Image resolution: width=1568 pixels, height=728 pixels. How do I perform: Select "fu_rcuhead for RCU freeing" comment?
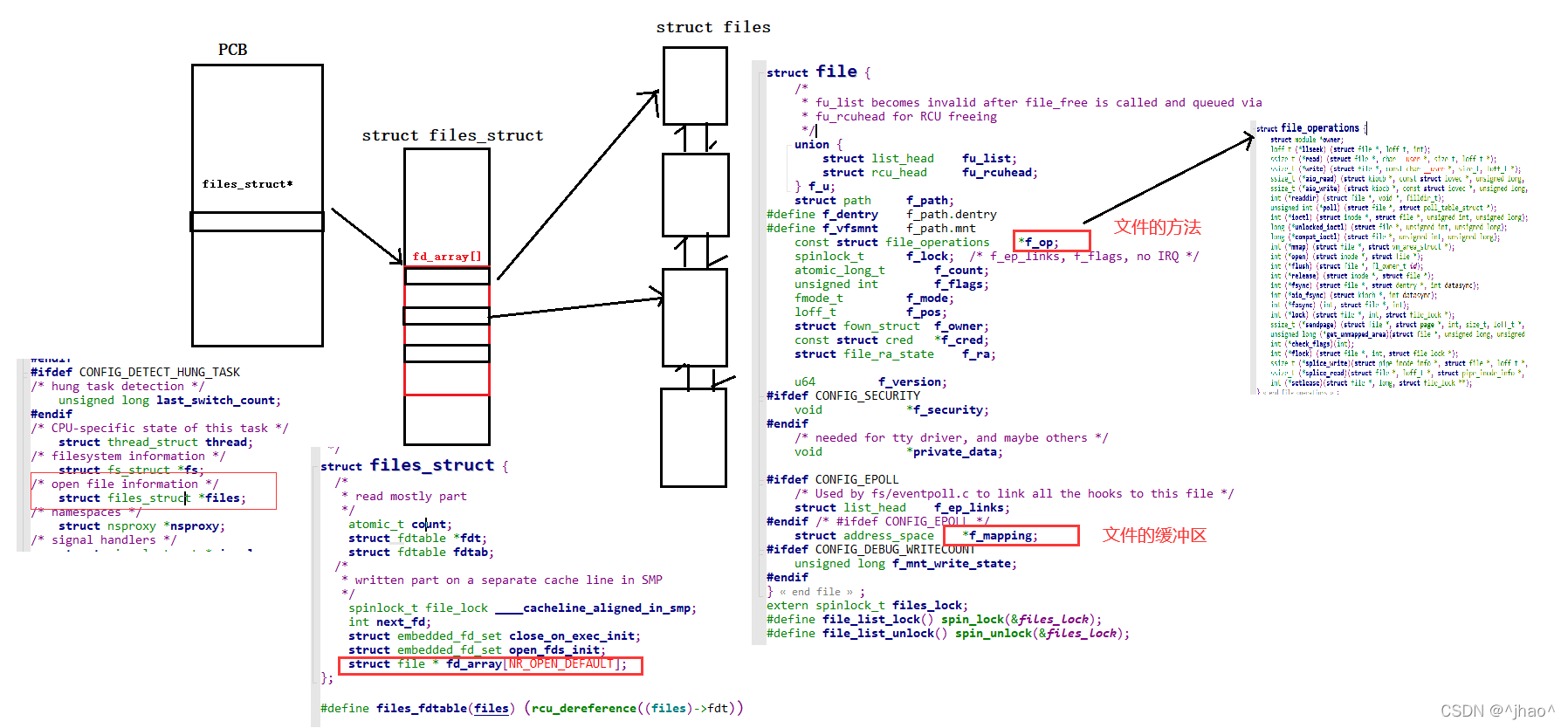point(899,116)
